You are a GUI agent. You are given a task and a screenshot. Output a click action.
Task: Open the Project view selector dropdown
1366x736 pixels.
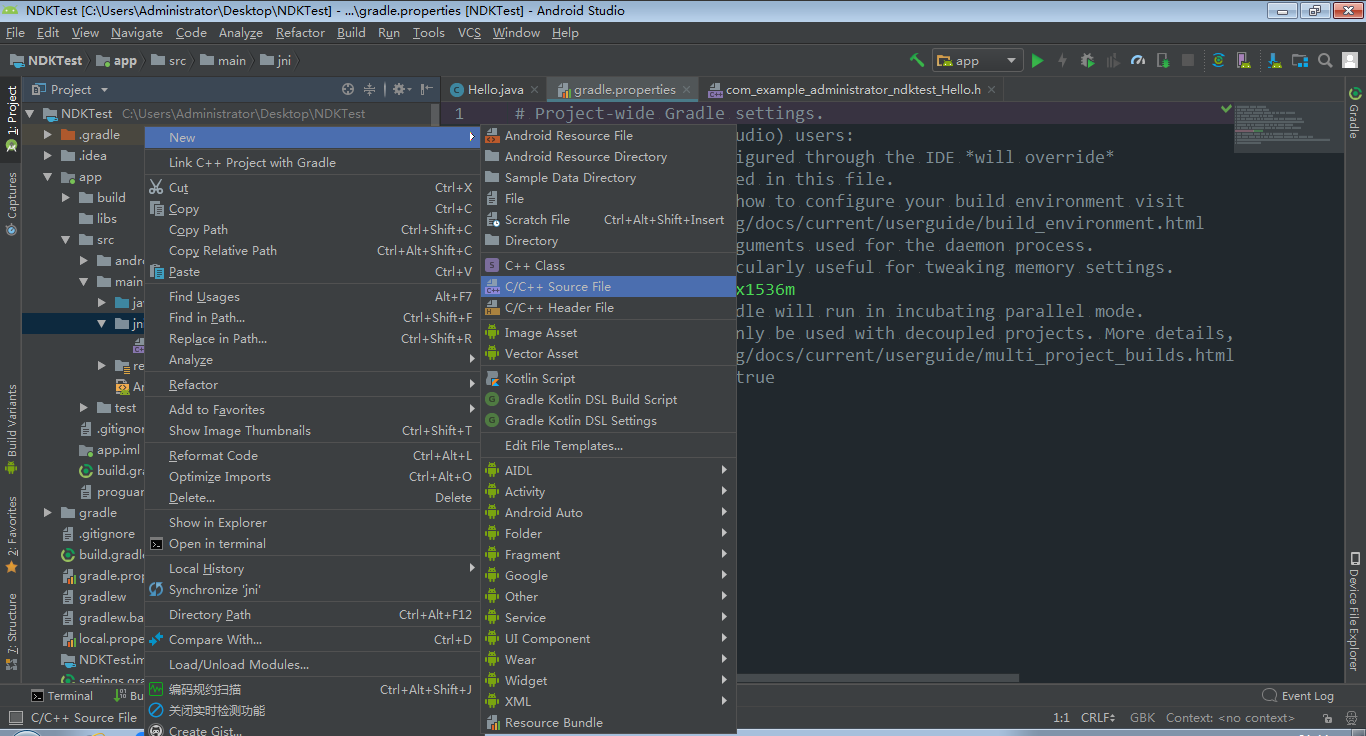[x=71, y=89]
